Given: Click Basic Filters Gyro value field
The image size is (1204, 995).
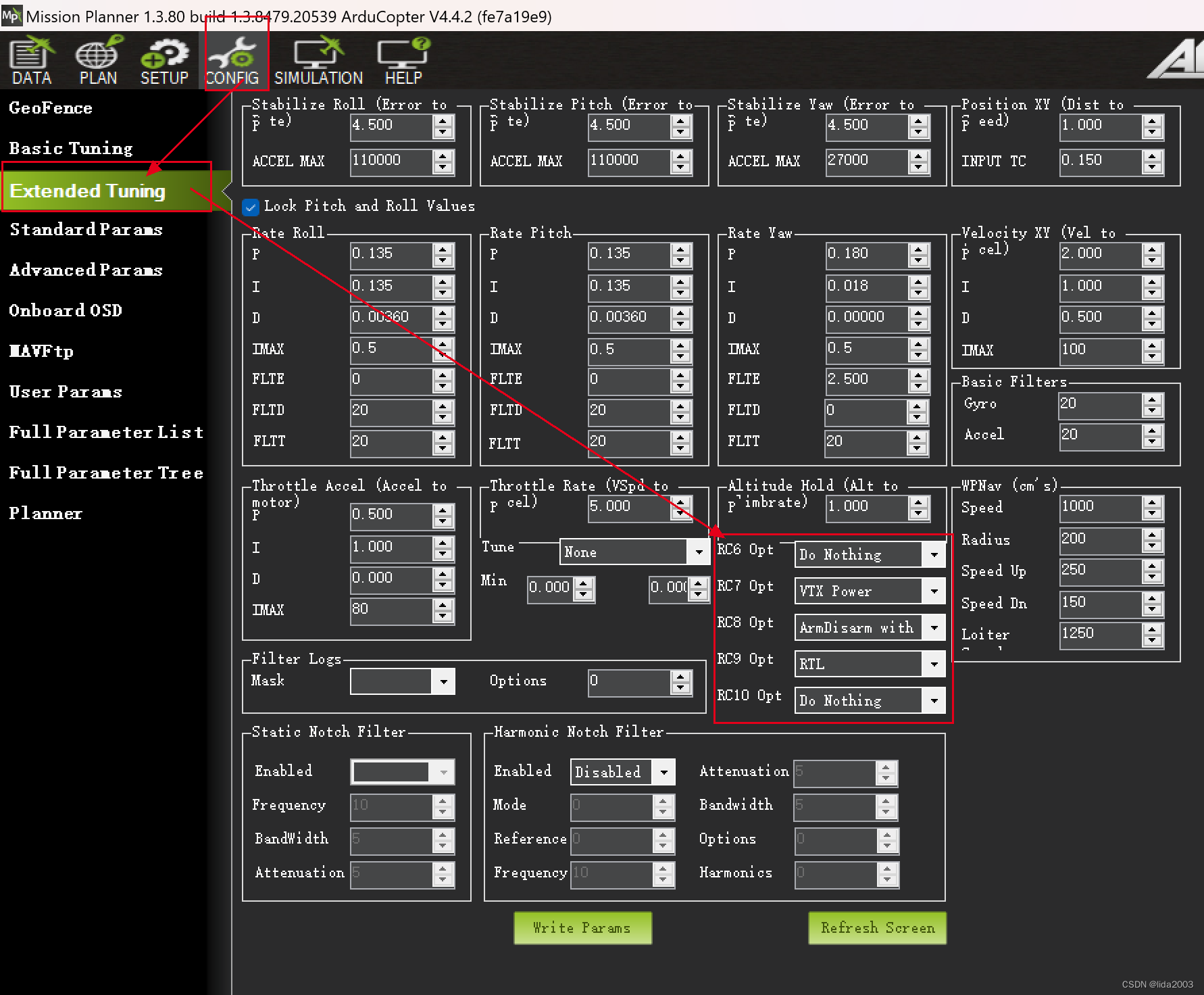Looking at the screenshot, I should (x=1101, y=404).
